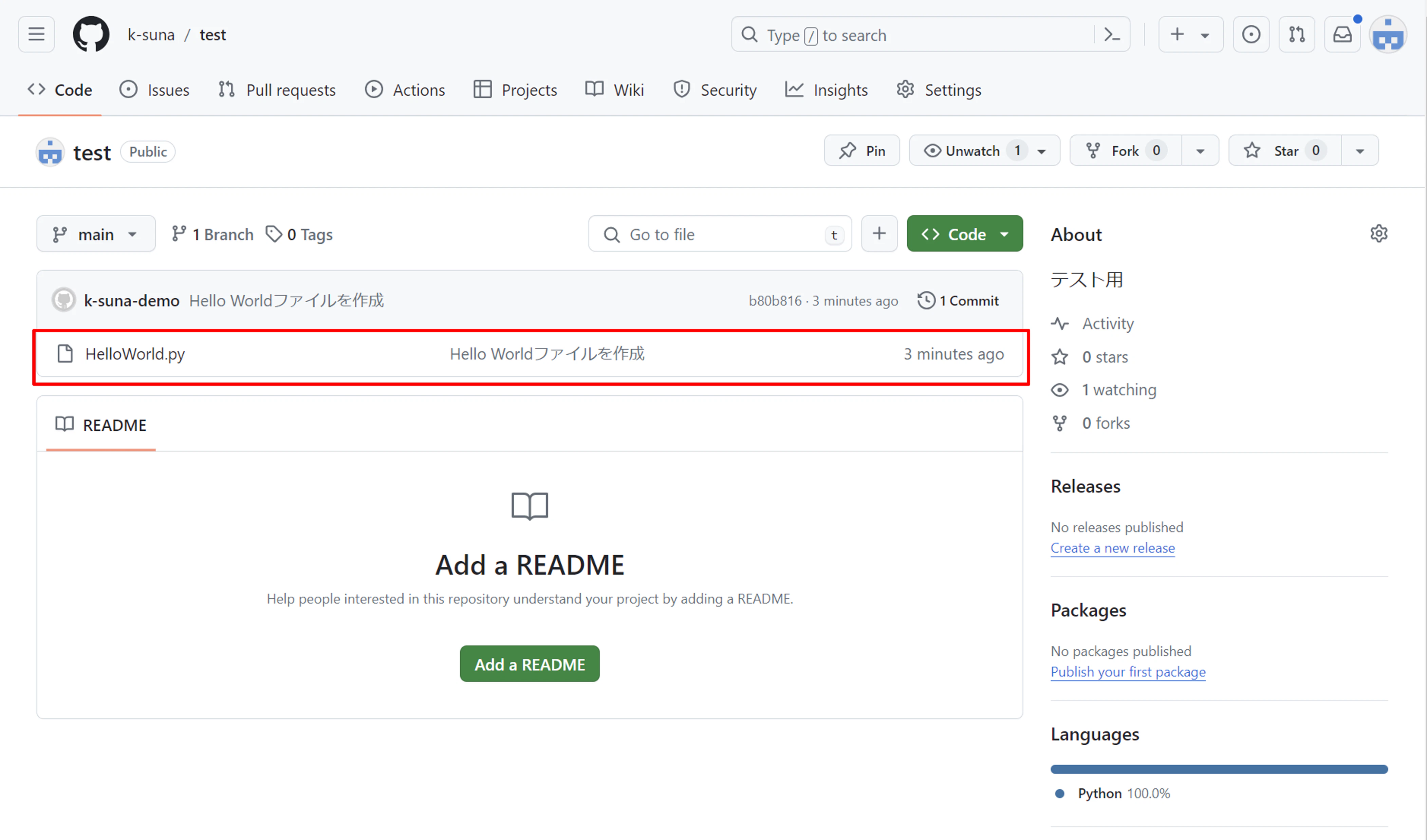Open the k-suna owner breadcrumb

click(151, 35)
